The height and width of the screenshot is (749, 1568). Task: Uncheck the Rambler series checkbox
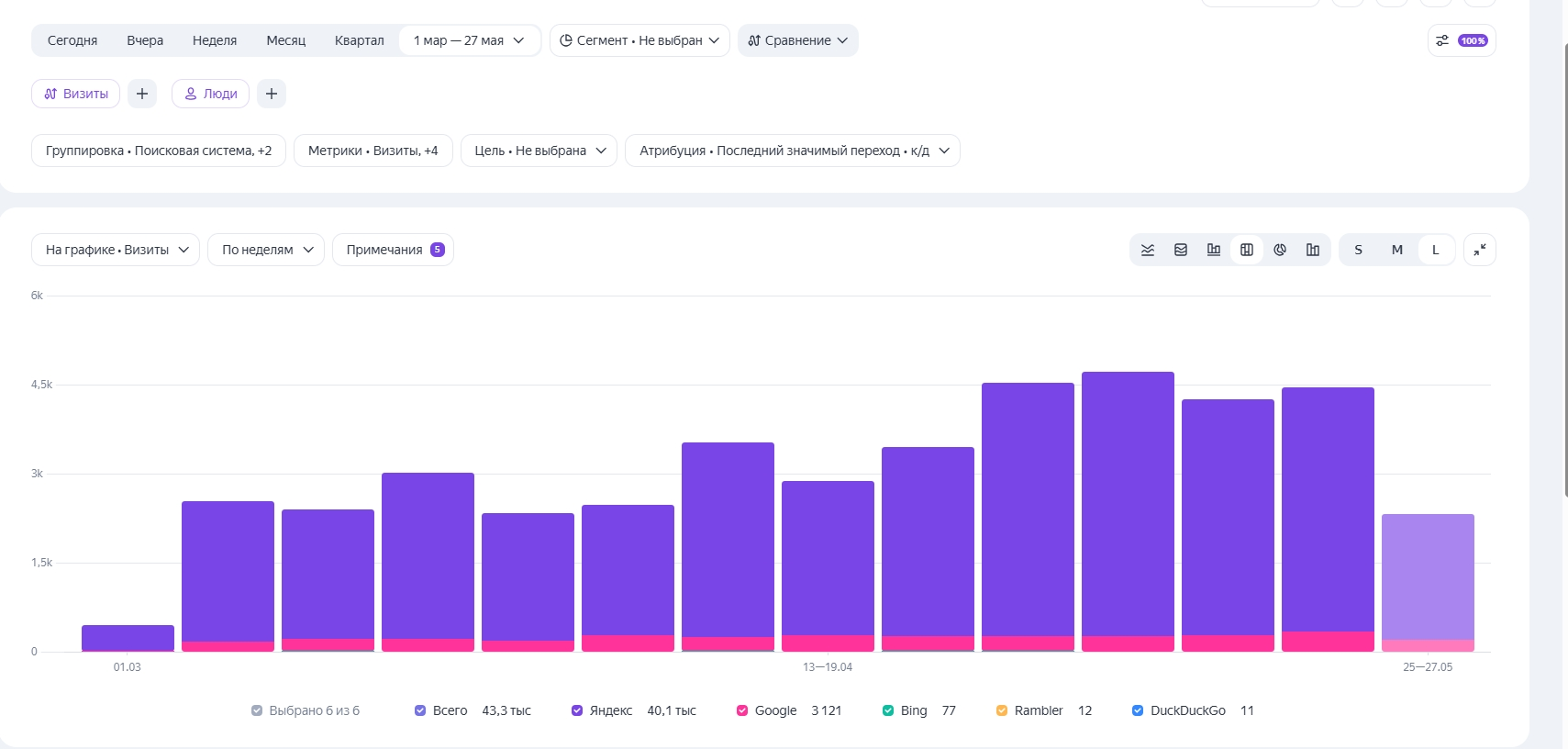coord(1002,710)
